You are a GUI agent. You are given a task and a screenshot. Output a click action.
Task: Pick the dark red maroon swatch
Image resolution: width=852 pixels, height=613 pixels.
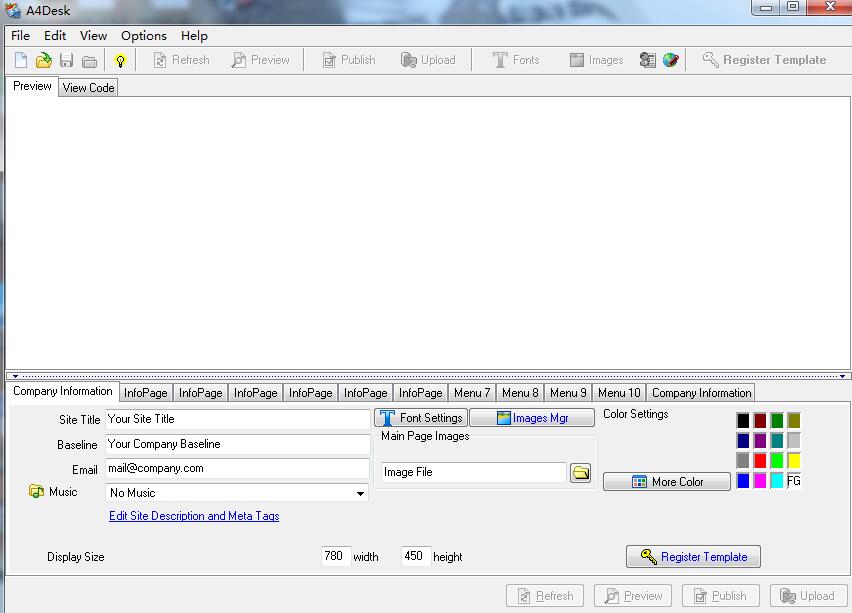760,420
